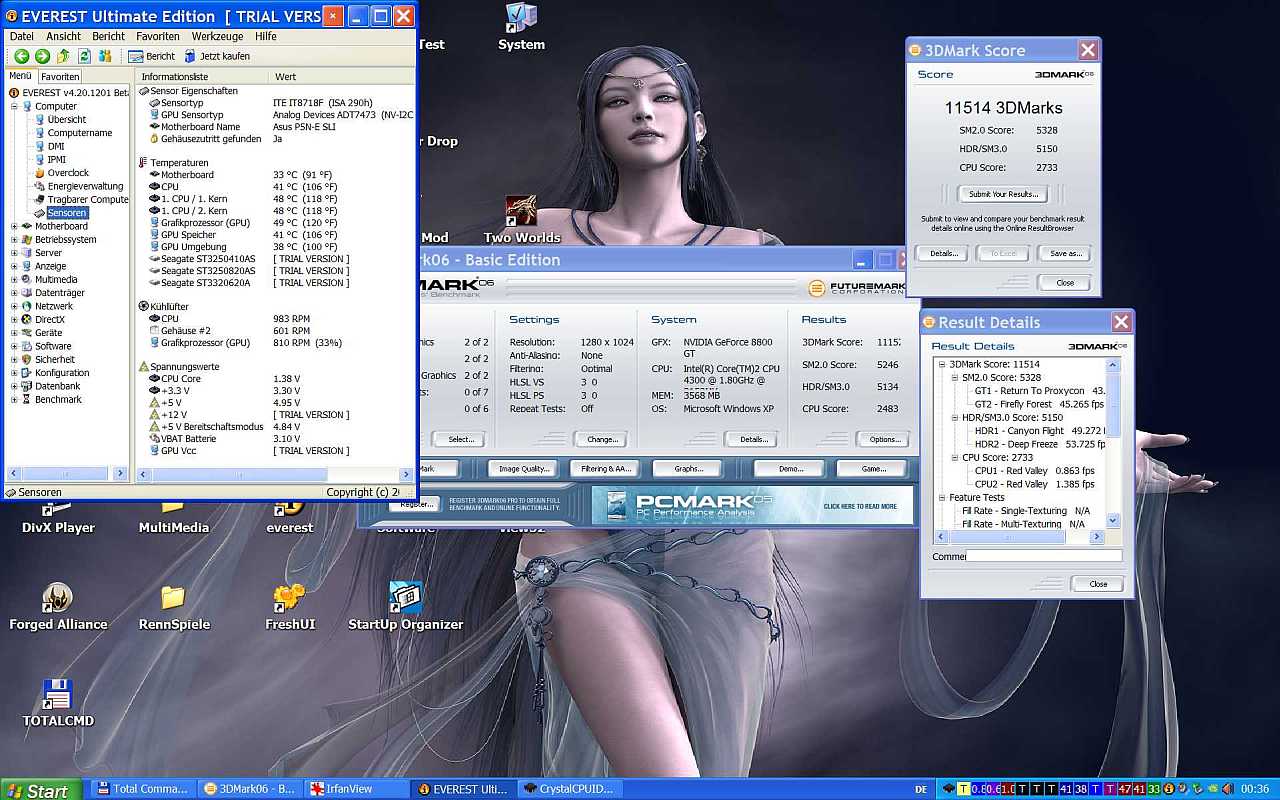Expand the Anzeige tree node
Screen dimensions: 1280x800
pos(14,266)
